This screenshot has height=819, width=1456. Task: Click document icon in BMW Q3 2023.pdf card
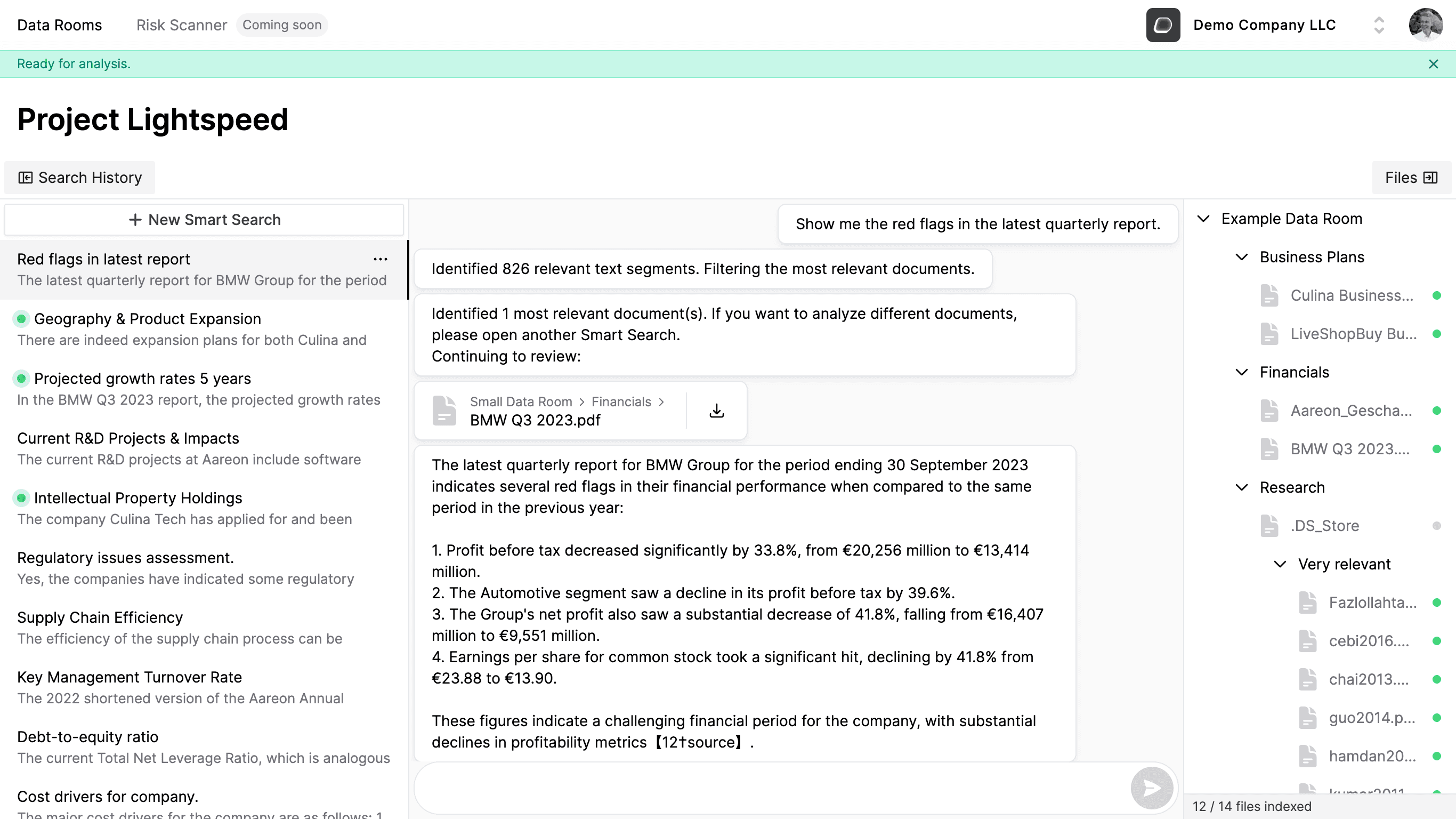[x=444, y=411]
